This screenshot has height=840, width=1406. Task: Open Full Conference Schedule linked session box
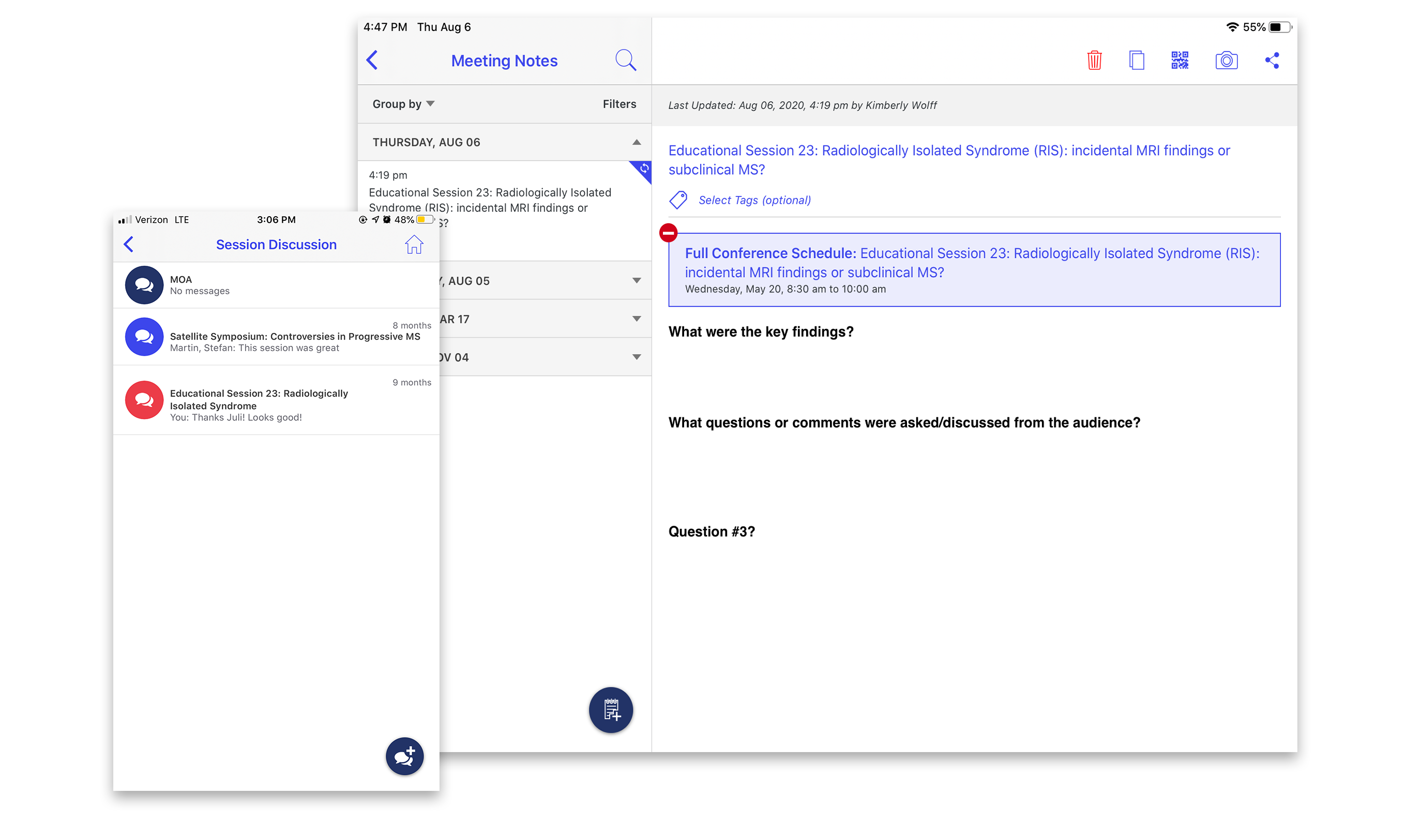974,270
